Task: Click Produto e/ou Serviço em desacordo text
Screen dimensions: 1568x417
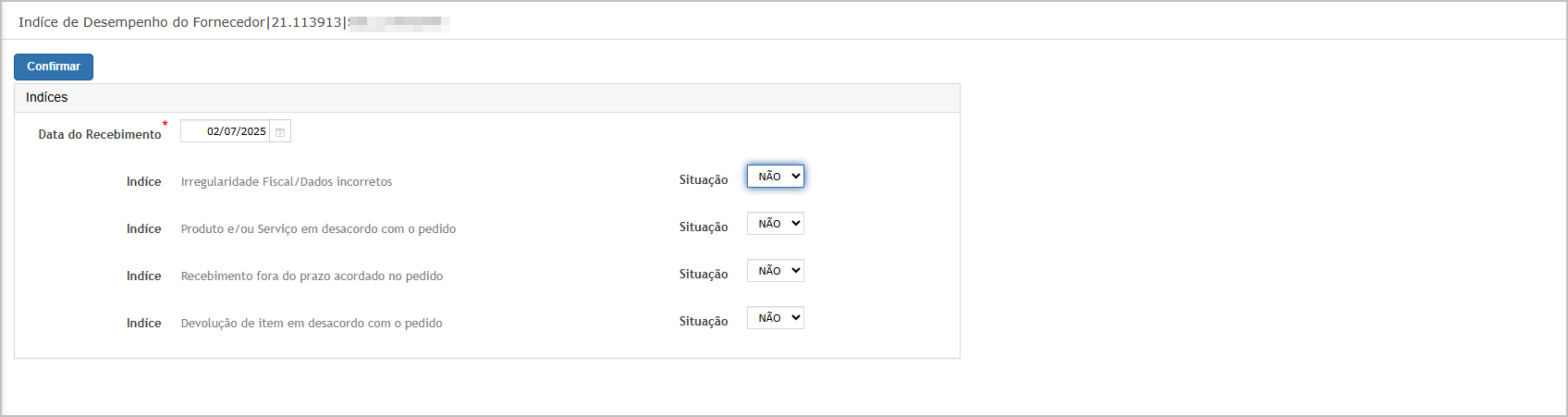Action: (x=318, y=229)
